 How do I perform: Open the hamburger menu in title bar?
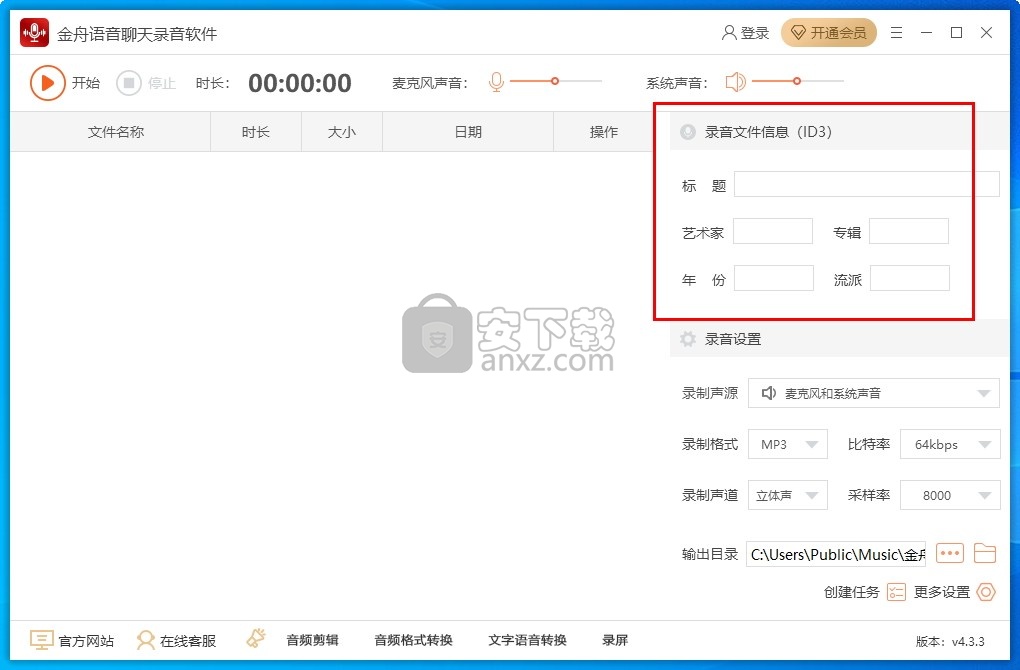coord(896,33)
